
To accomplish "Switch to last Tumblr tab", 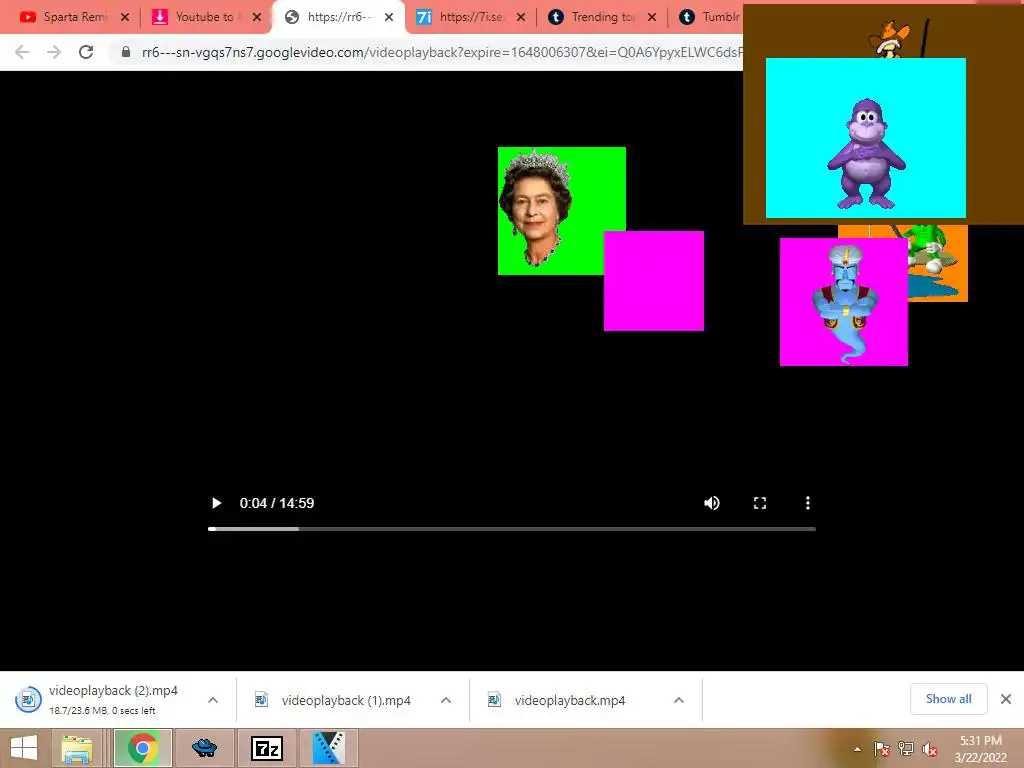I will pyautogui.click(x=709, y=17).
